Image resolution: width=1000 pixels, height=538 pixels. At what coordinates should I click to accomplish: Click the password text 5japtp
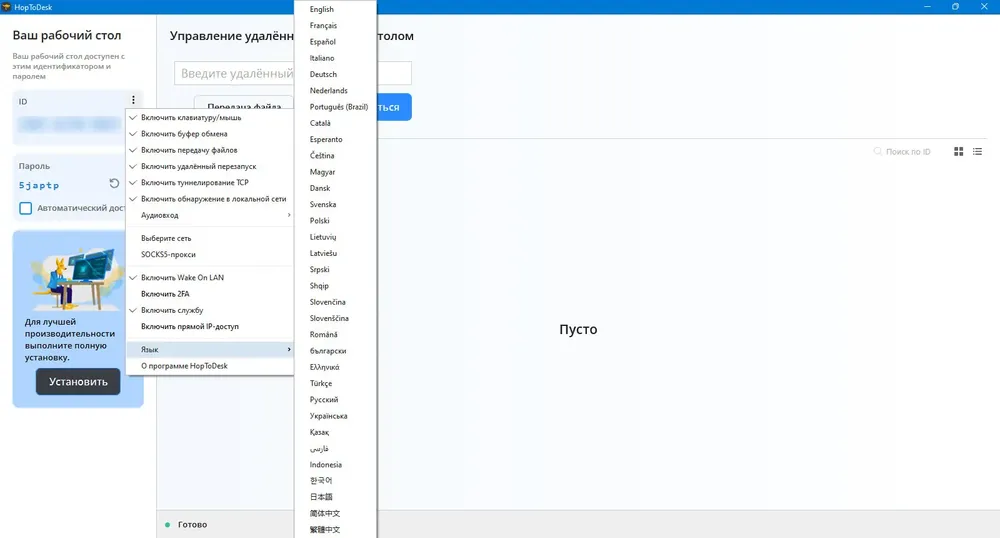[x=39, y=185]
